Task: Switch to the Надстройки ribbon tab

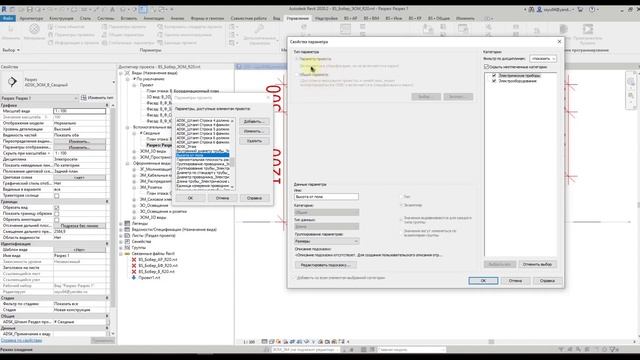Action: pyautogui.click(x=326, y=18)
